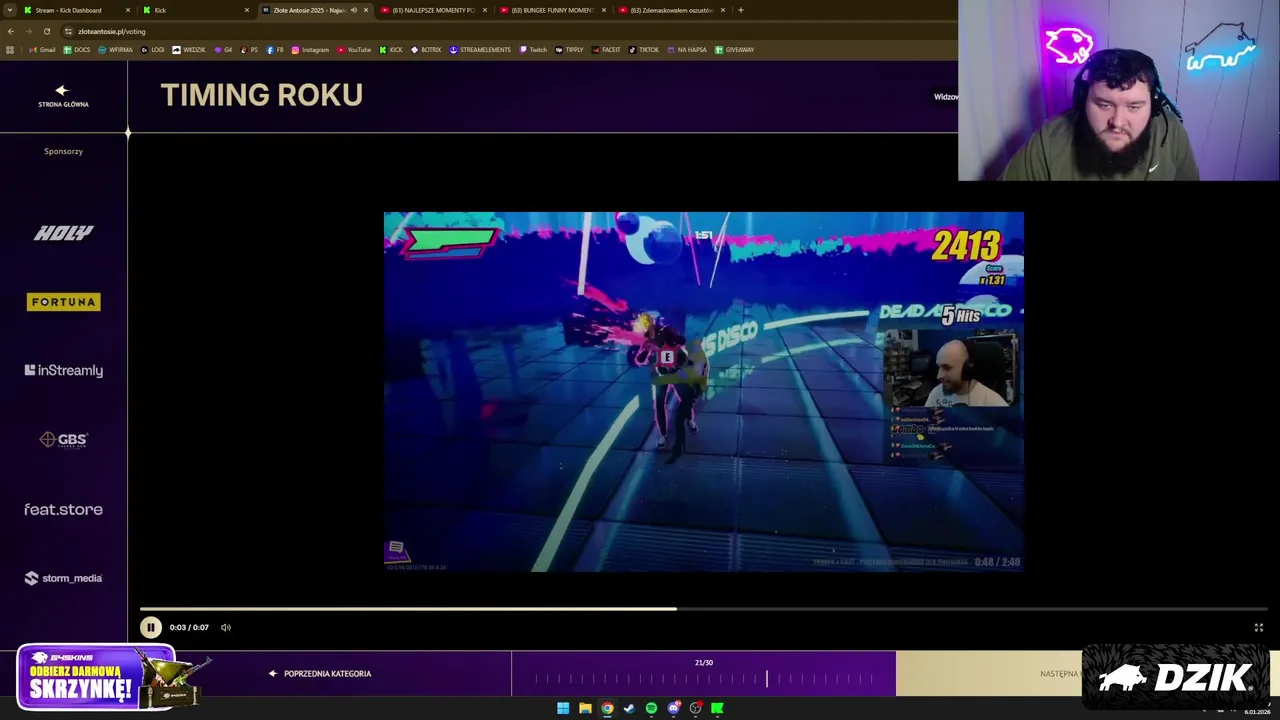Mute audio on Złote Antosie tab
Screen dimensions: 1280x720
pyautogui.click(x=353, y=10)
